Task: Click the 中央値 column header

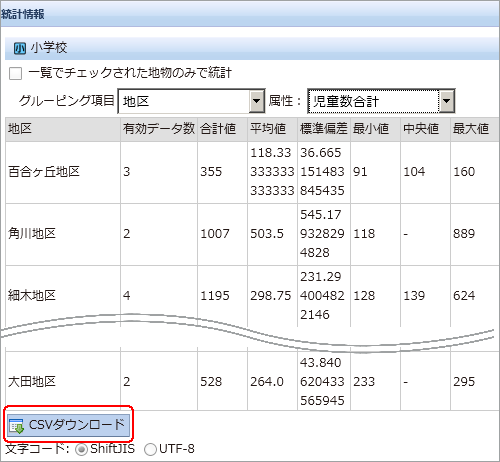Action: pyautogui.click(x=425, y=129)
